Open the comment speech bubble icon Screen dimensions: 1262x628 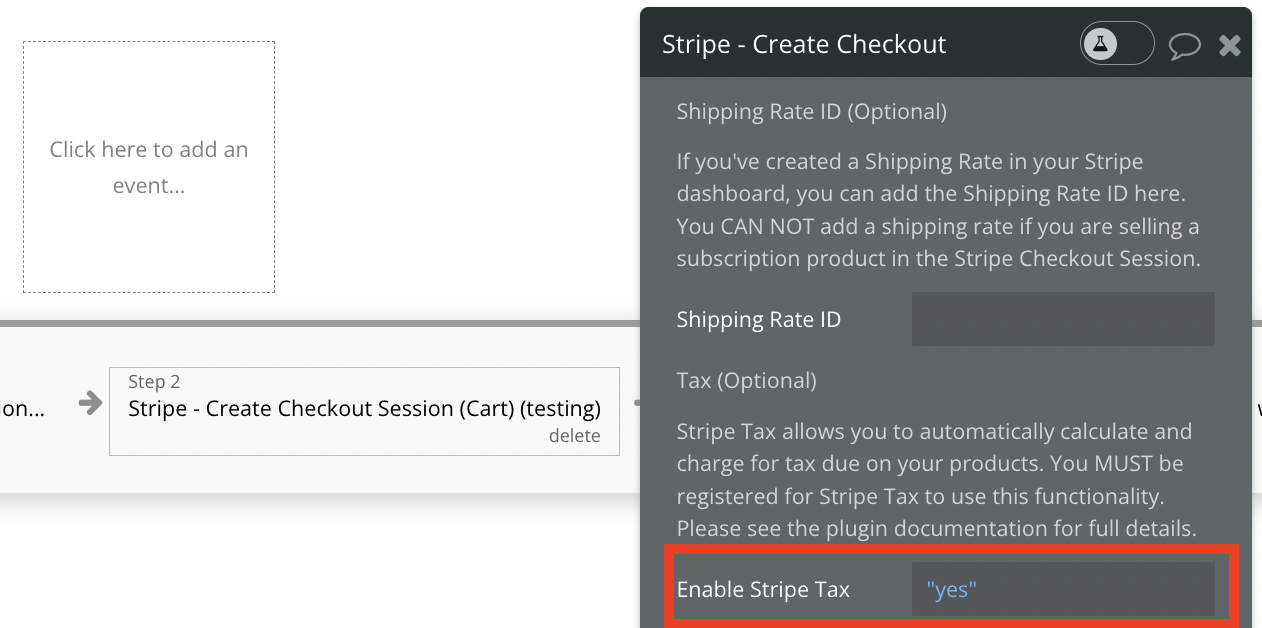pyautogui.click(x=1185, y=46)
